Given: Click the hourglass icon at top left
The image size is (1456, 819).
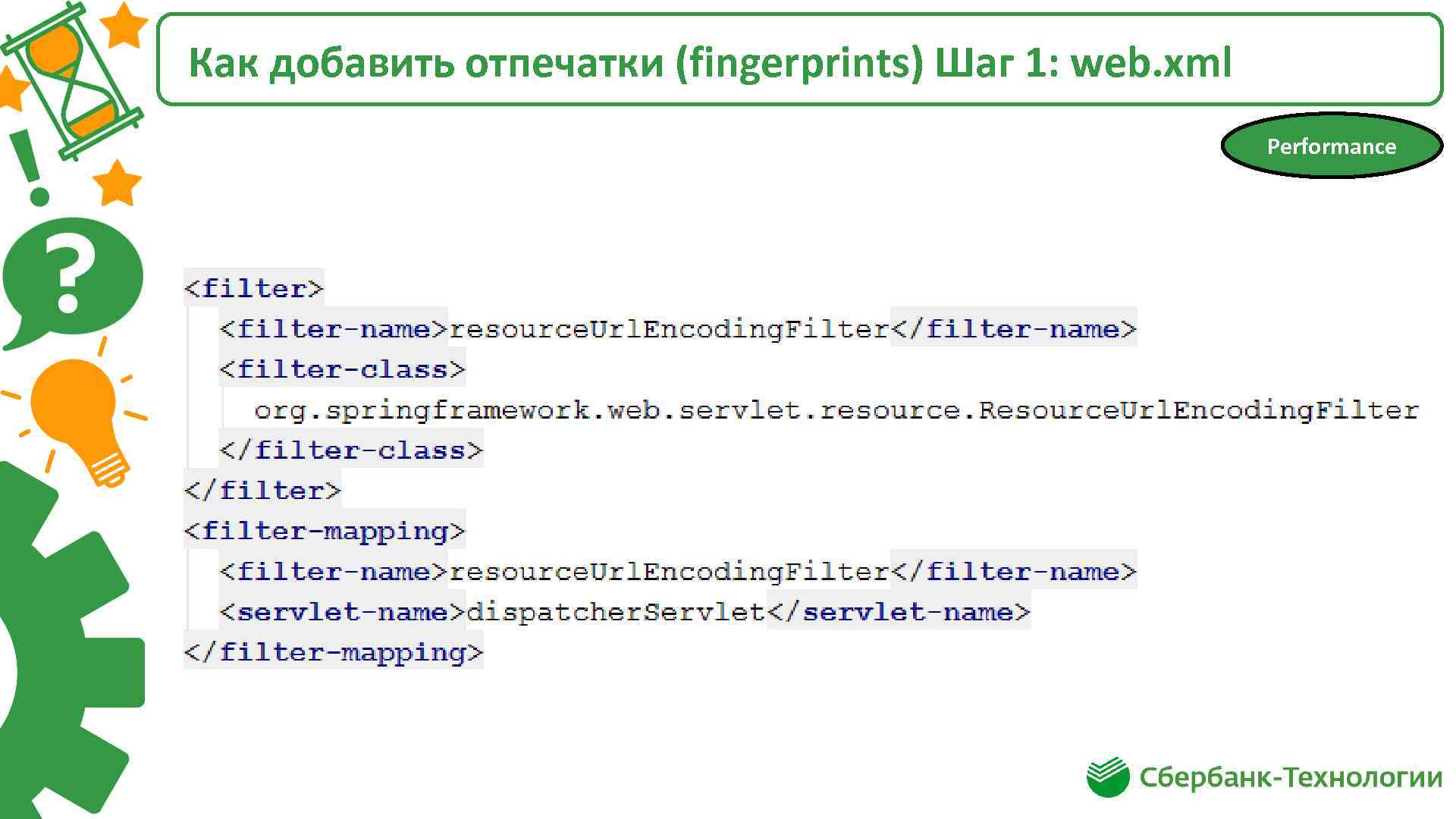Looking at the screenshot, I should click(x=72, y=80).
